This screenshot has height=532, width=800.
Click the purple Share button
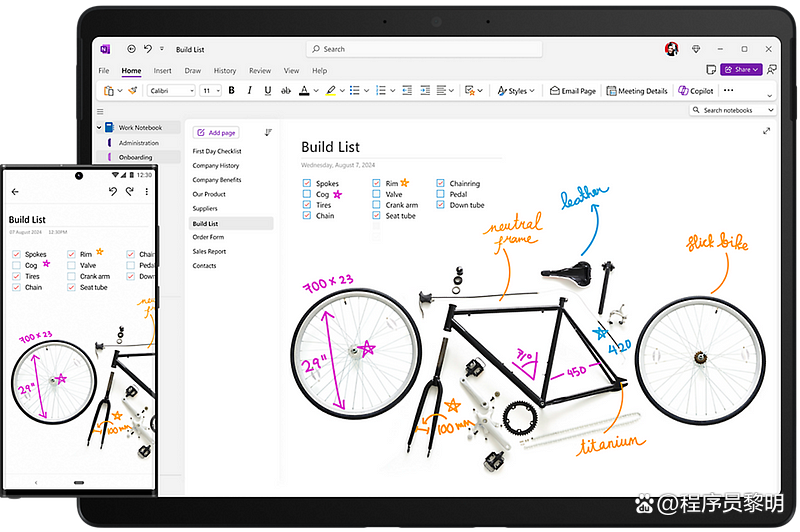(742, 70)
